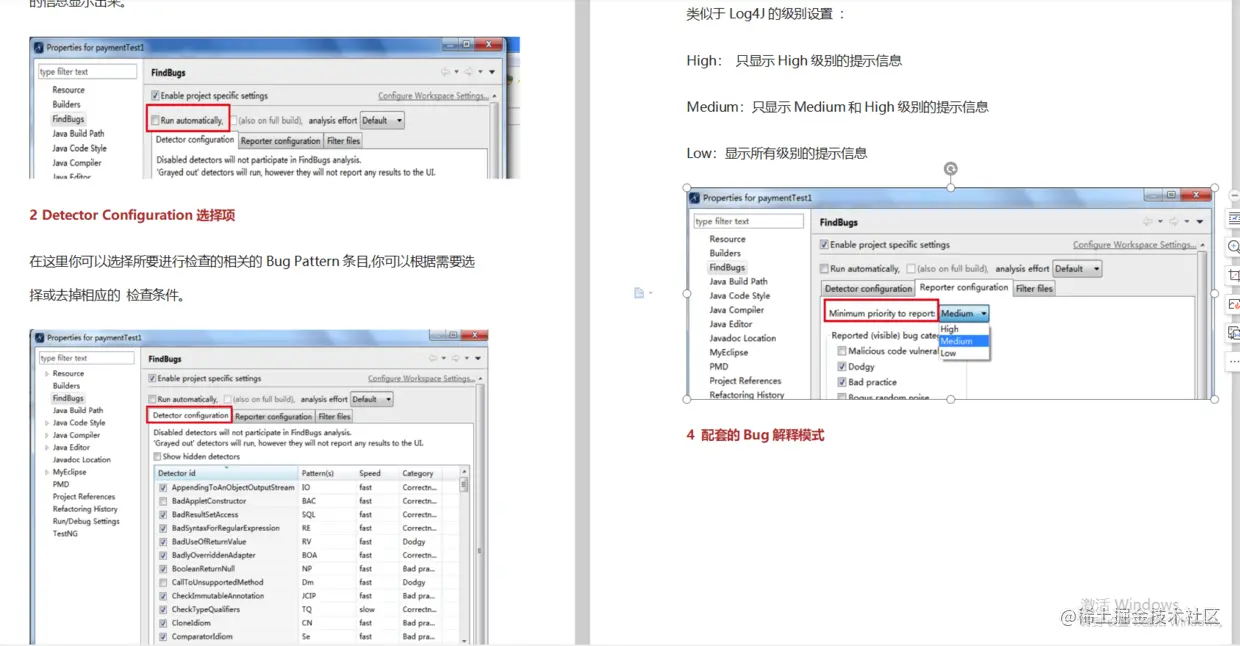Screen dimensions: 1240x646
Task: Click the ComparatorIdiom detector row name
Action: click(202, 636)
